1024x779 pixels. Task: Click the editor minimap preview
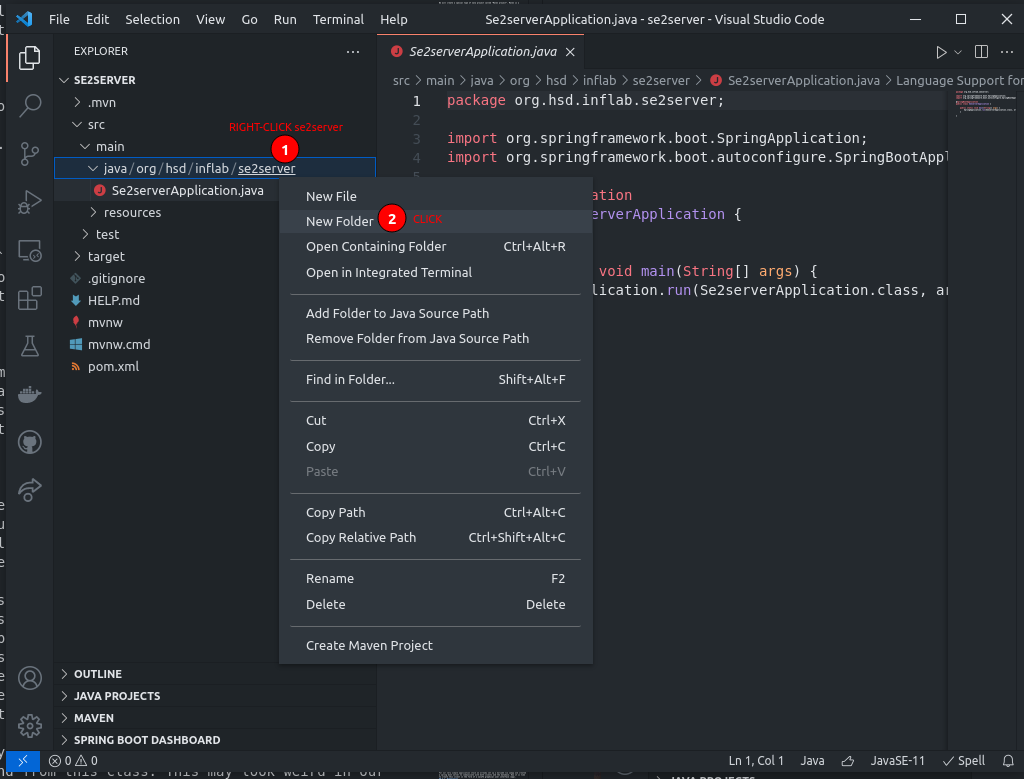(x=985, y=103)
